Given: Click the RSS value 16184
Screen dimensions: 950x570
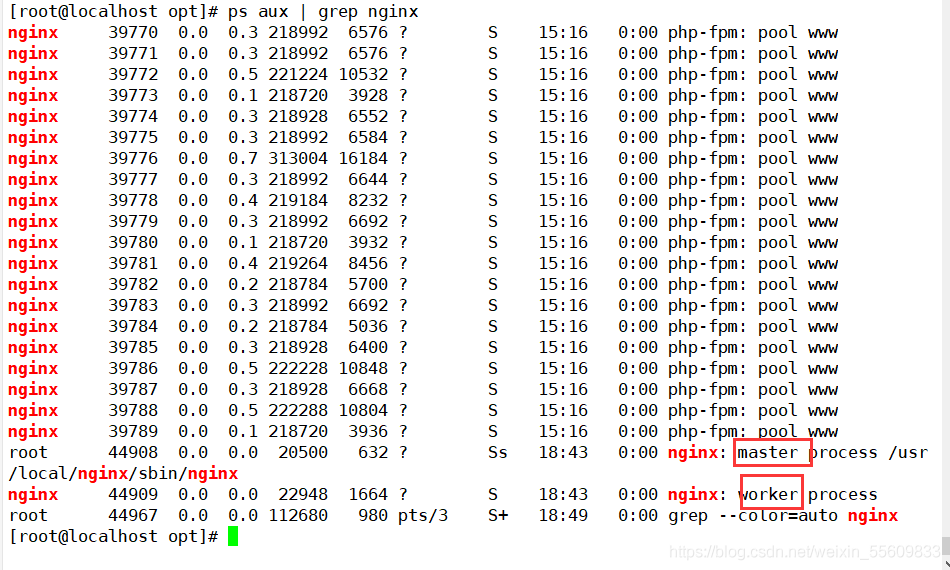Looking at the screenshot, I should [364, 158].
